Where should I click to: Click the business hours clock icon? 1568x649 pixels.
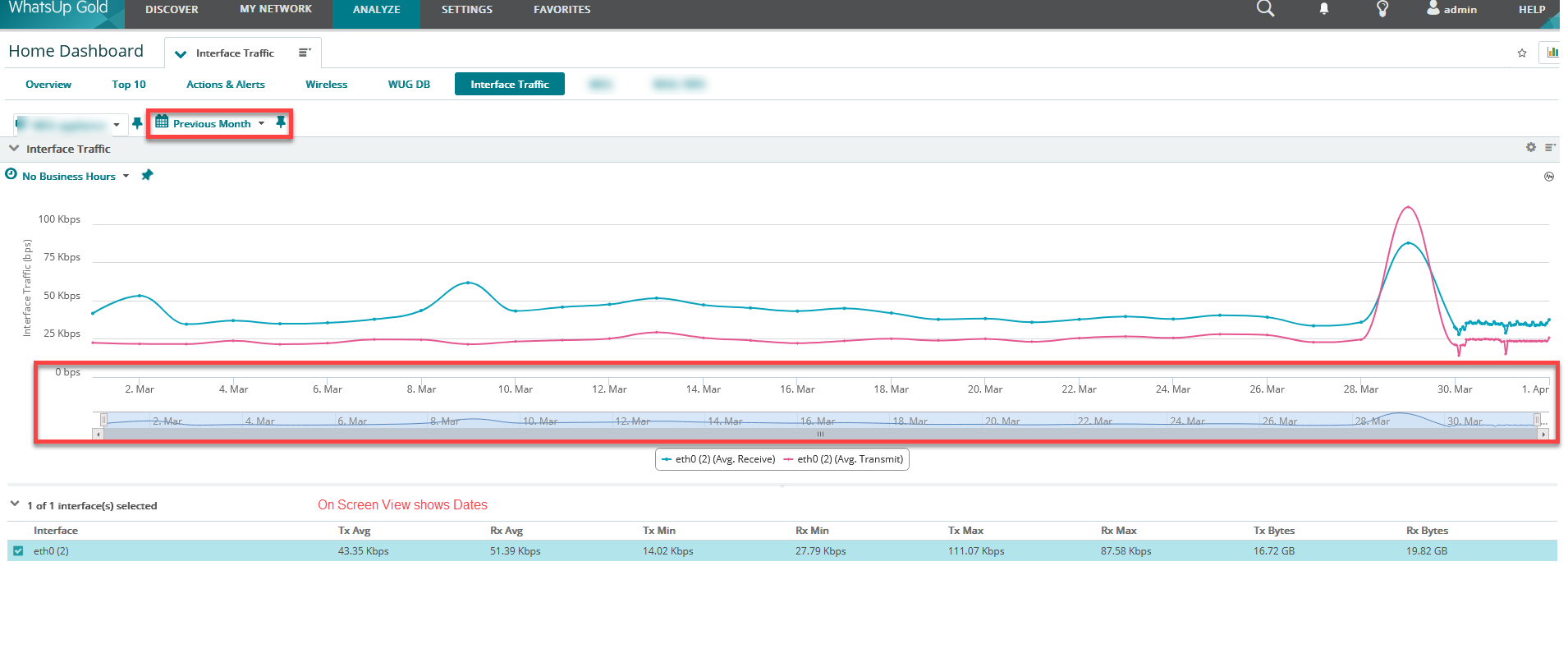(x=11, y=174)
